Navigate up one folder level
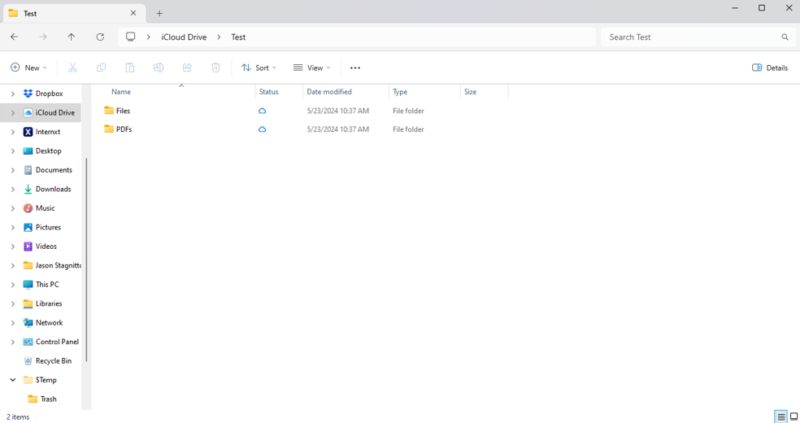 pos(71,37)
